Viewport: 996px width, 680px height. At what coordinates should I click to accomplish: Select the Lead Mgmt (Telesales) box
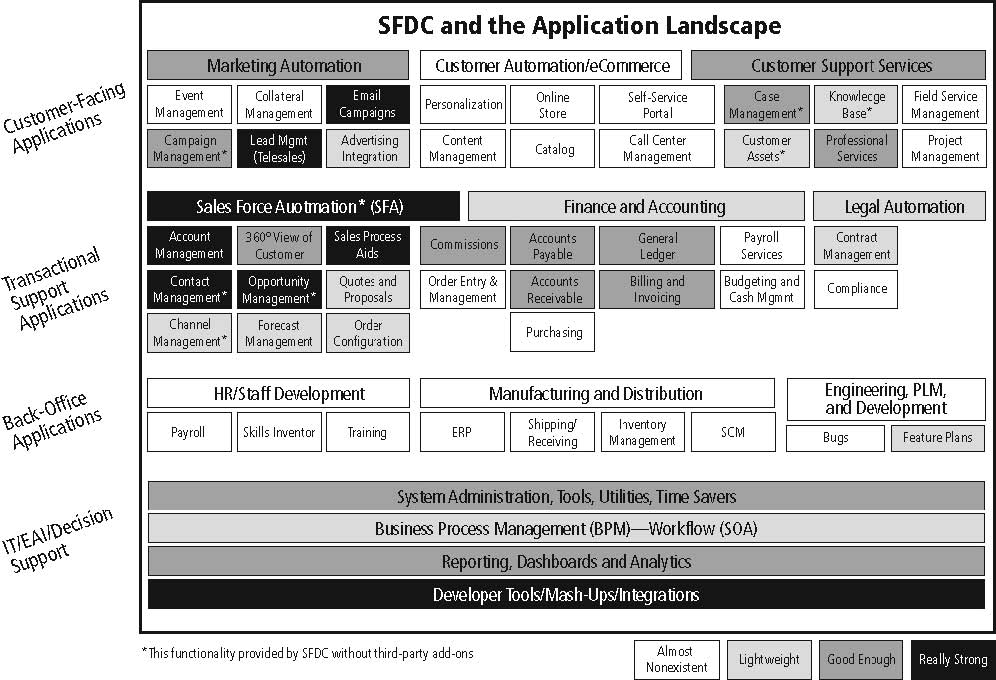(278, 149)
